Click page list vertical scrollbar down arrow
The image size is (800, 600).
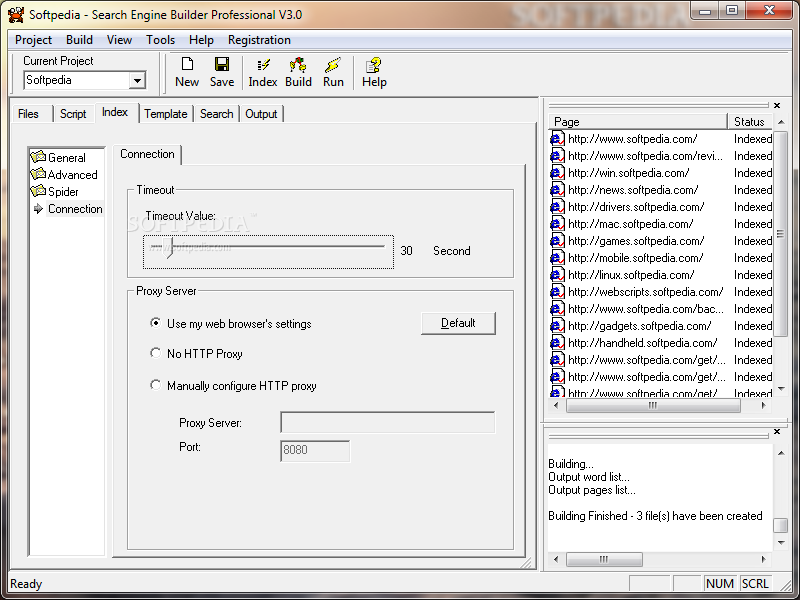[782, 389]
